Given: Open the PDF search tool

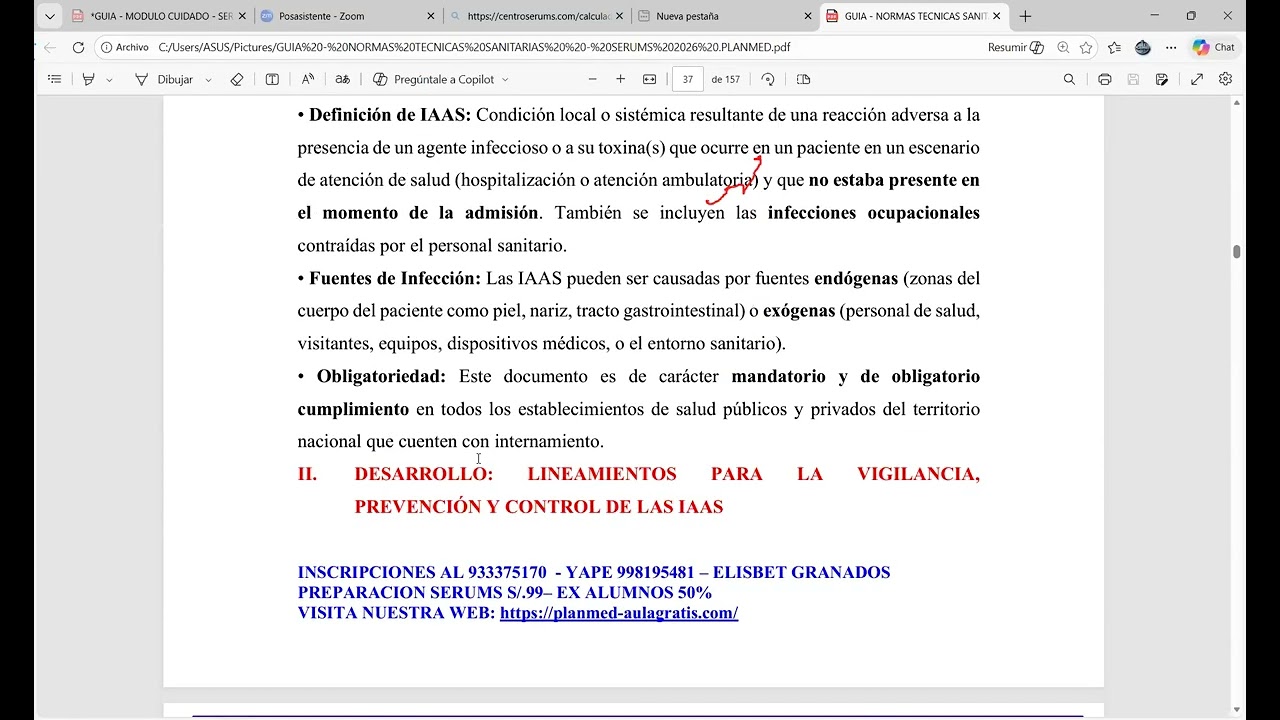Looking at the screenshot, I should coord(1069,79).
